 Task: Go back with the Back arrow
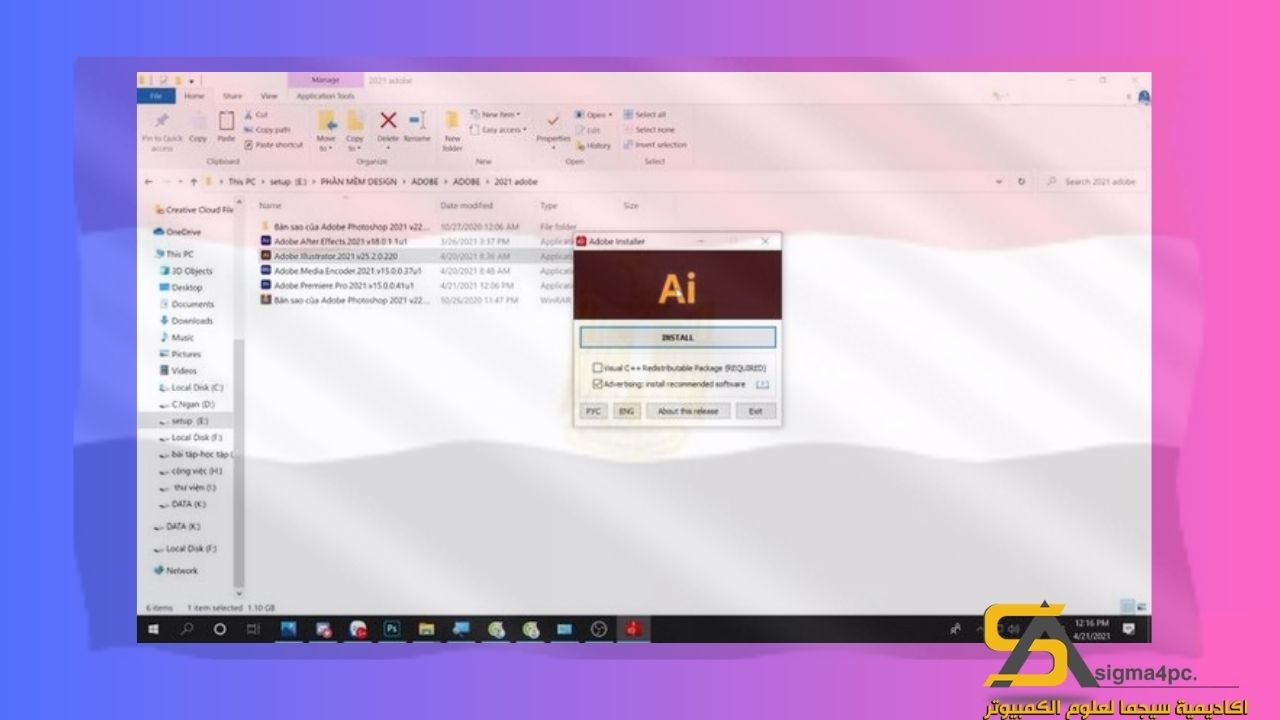(x=149, y=182)
